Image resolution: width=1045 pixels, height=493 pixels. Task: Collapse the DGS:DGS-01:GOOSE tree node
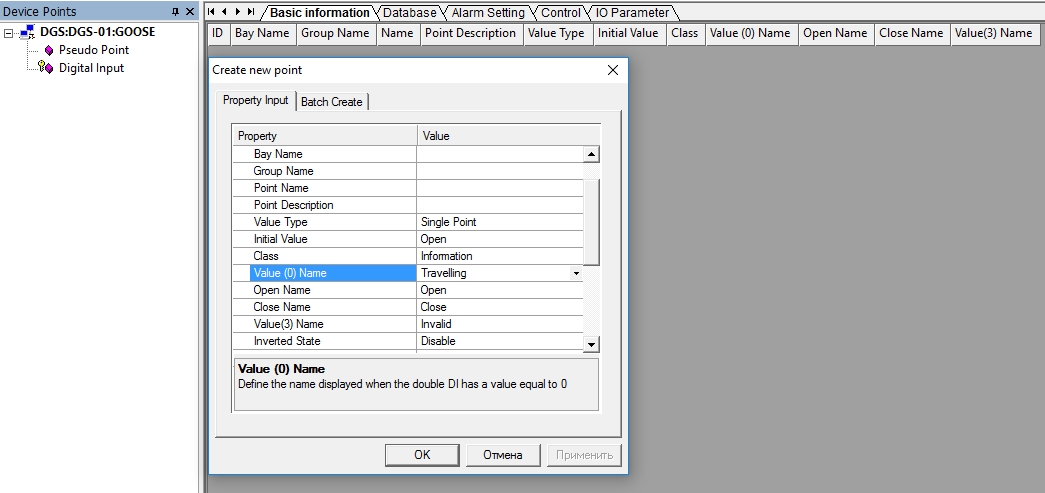pyautogui.click(x=9, y=32)
